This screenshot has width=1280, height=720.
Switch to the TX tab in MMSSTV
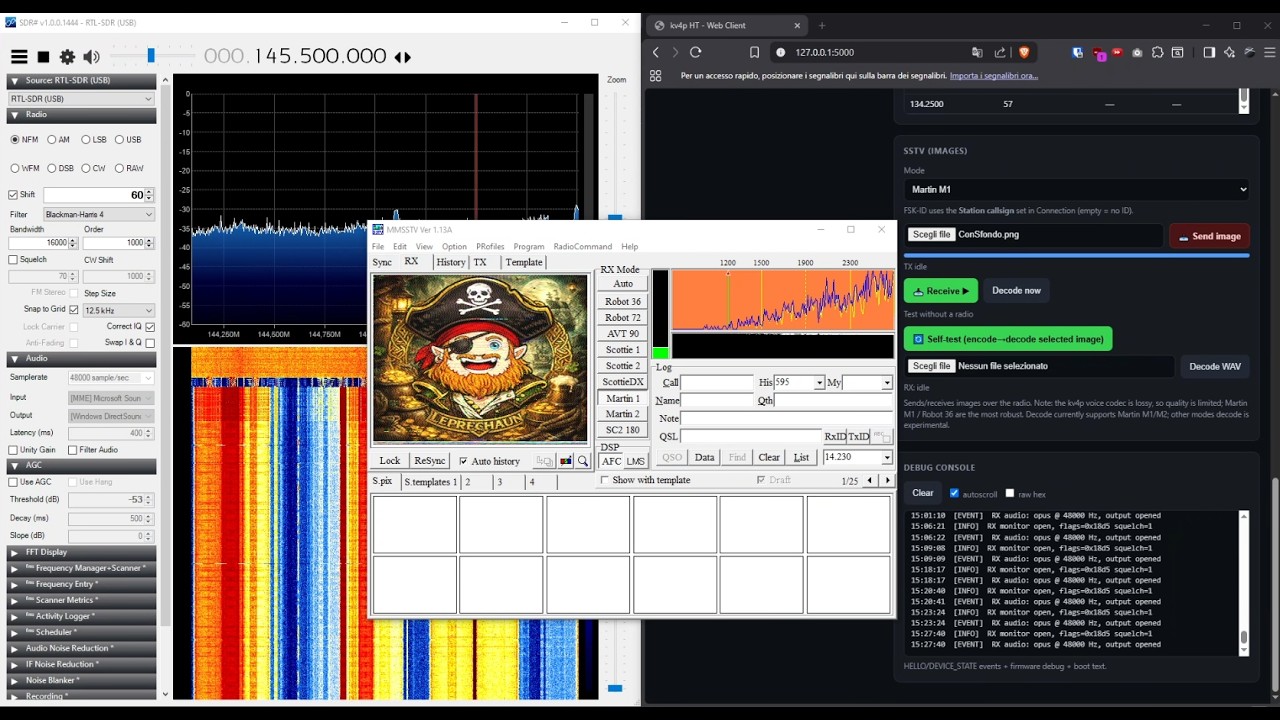(480, 262)
